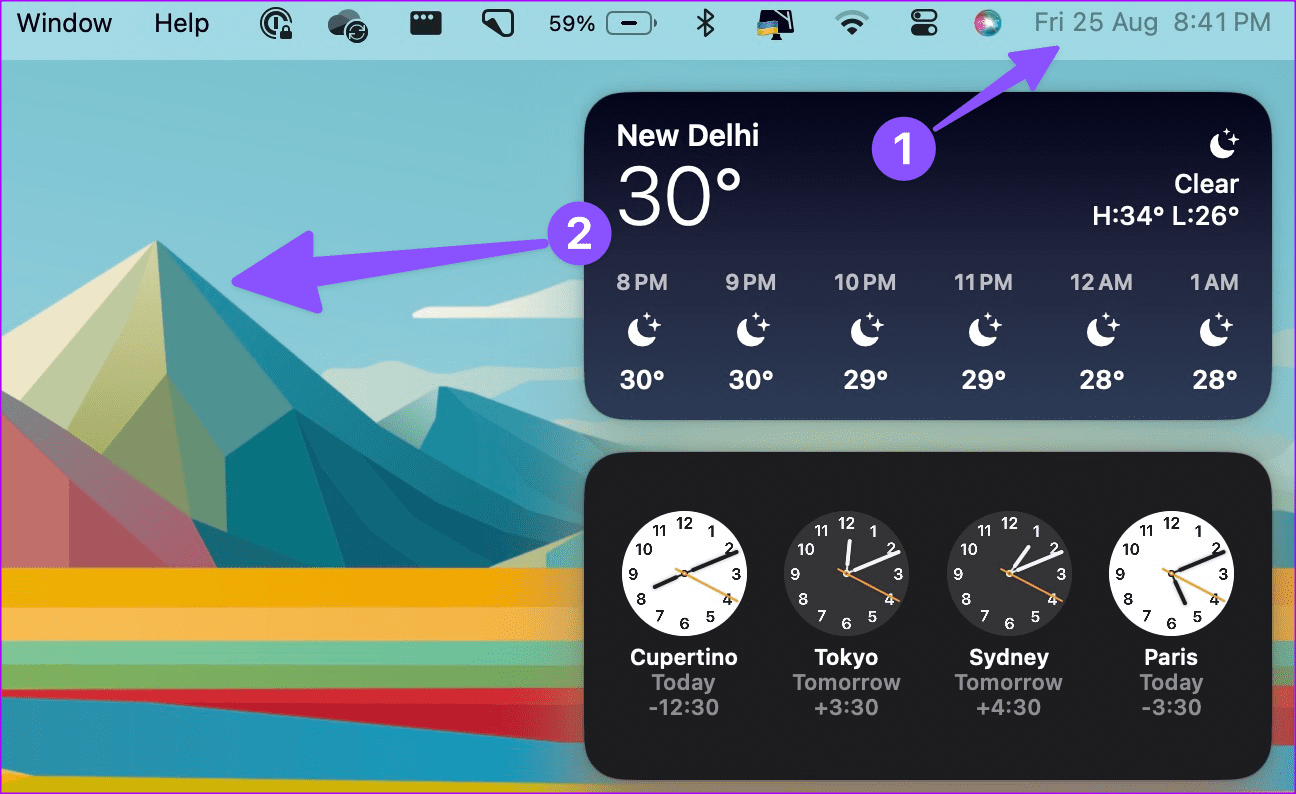This screenshot has width=1296, height=794.
Task: Select the Tokyo clock face
Action: coord(846,574)
